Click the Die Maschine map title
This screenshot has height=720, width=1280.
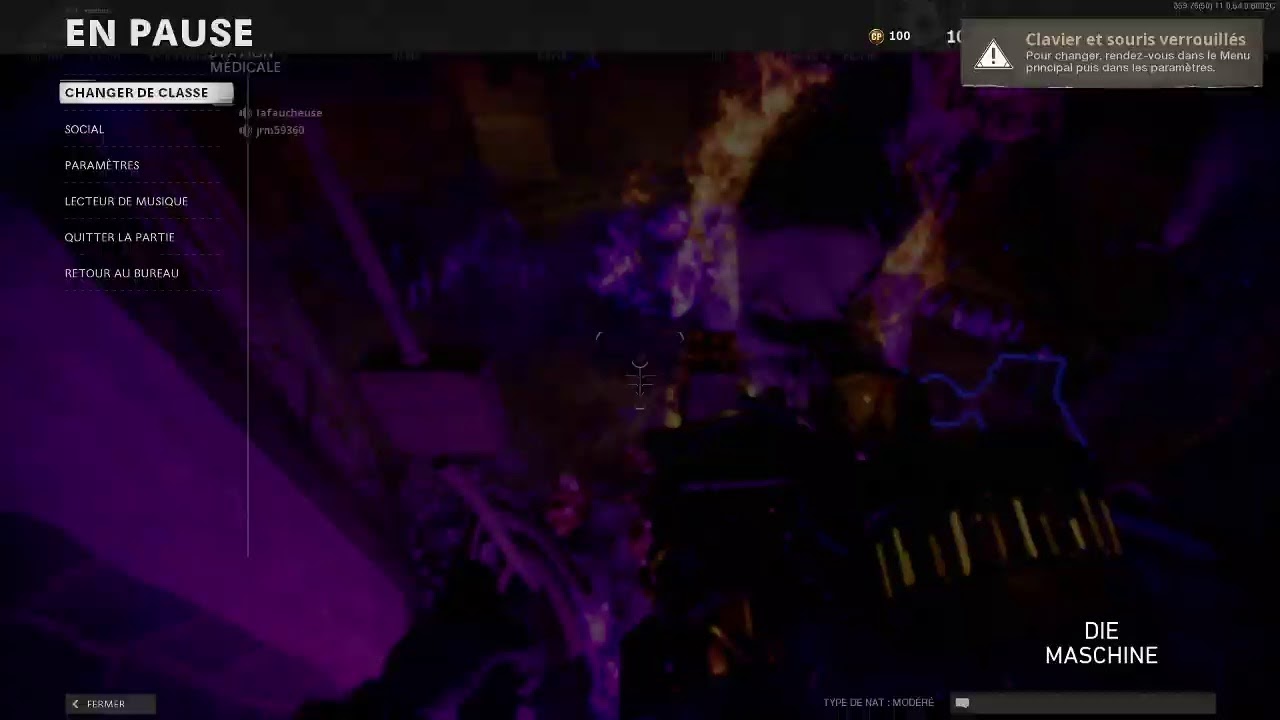pyautogui.click(x=1101, y=643)
